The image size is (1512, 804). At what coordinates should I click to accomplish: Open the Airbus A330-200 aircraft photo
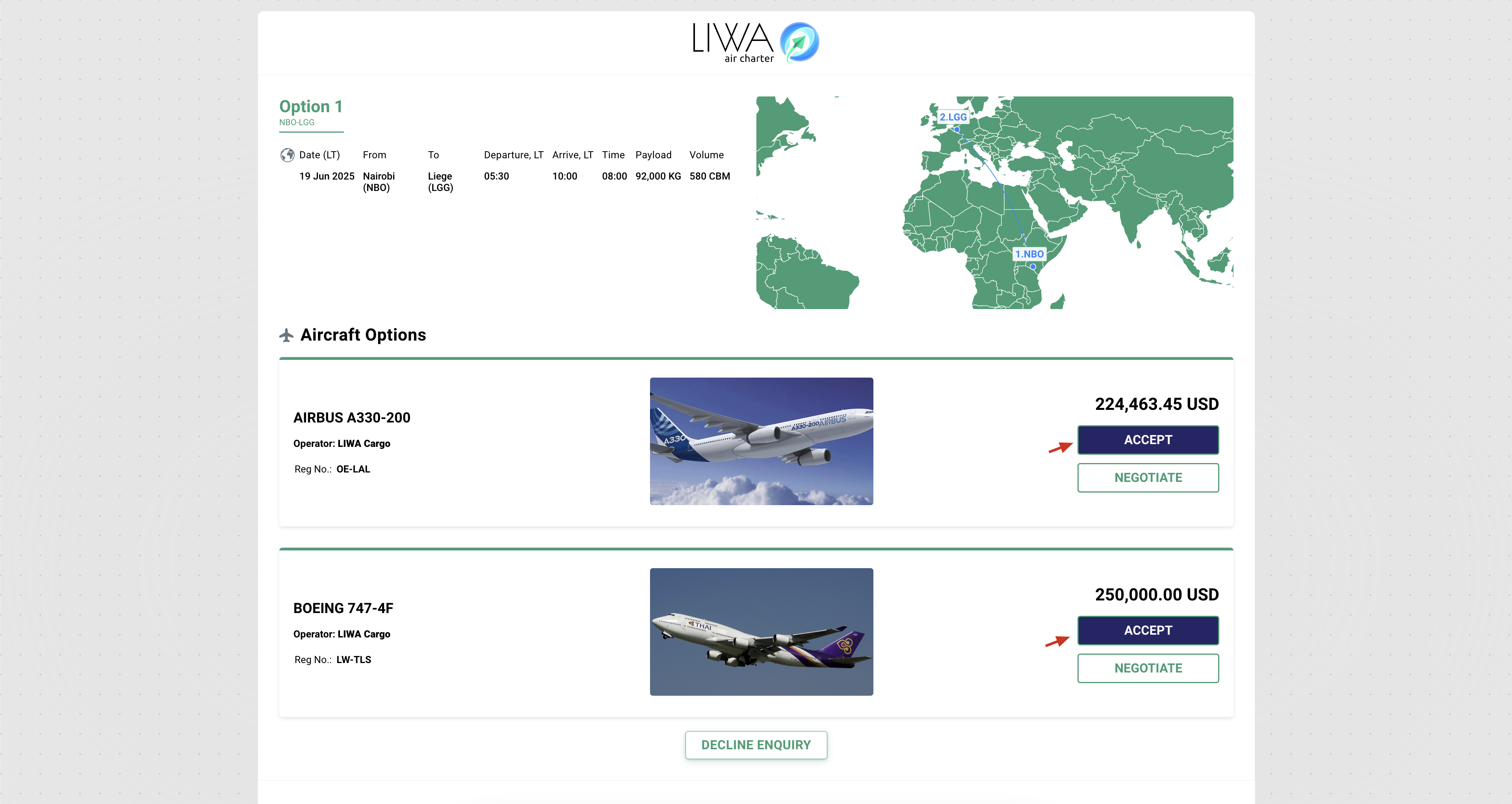click(761, 441)
